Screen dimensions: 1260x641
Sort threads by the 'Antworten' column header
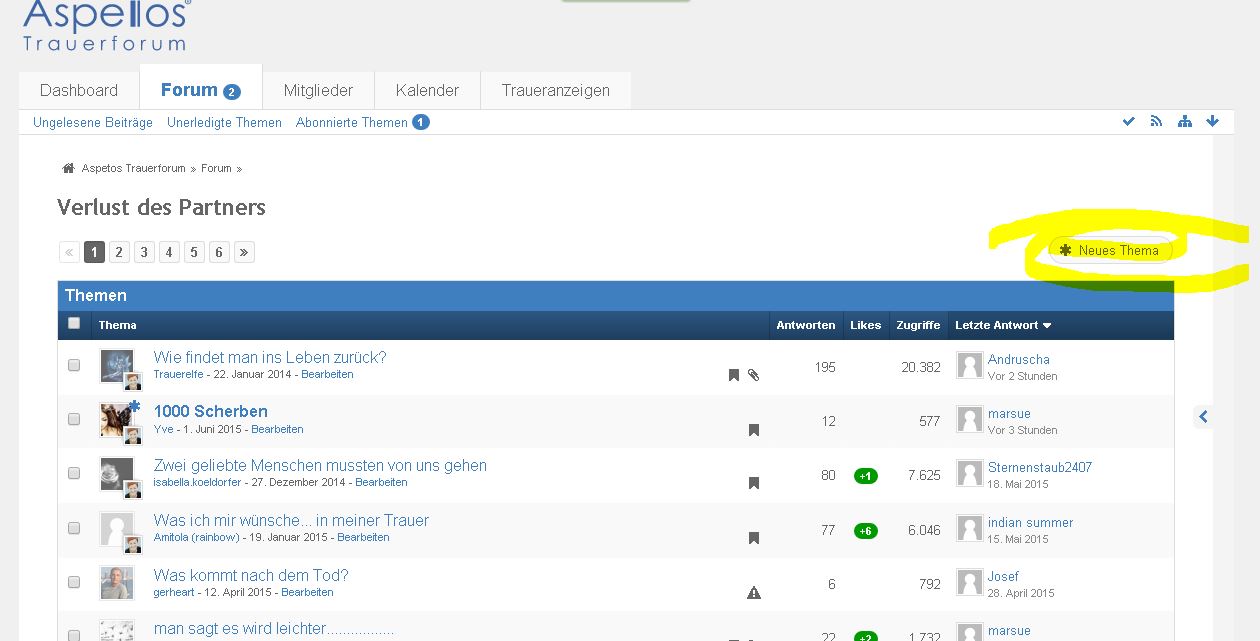click(805, 325)
